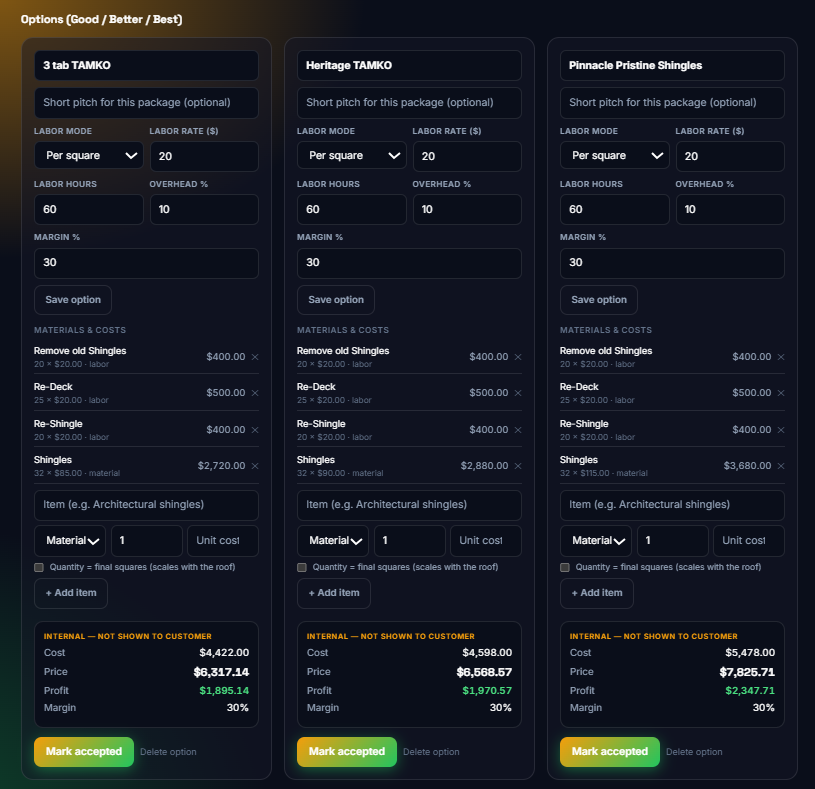Screen dimensions: 815x789
Task: Delete Re-Deck line in Pinnacle Pristine option
Action: 781,392
